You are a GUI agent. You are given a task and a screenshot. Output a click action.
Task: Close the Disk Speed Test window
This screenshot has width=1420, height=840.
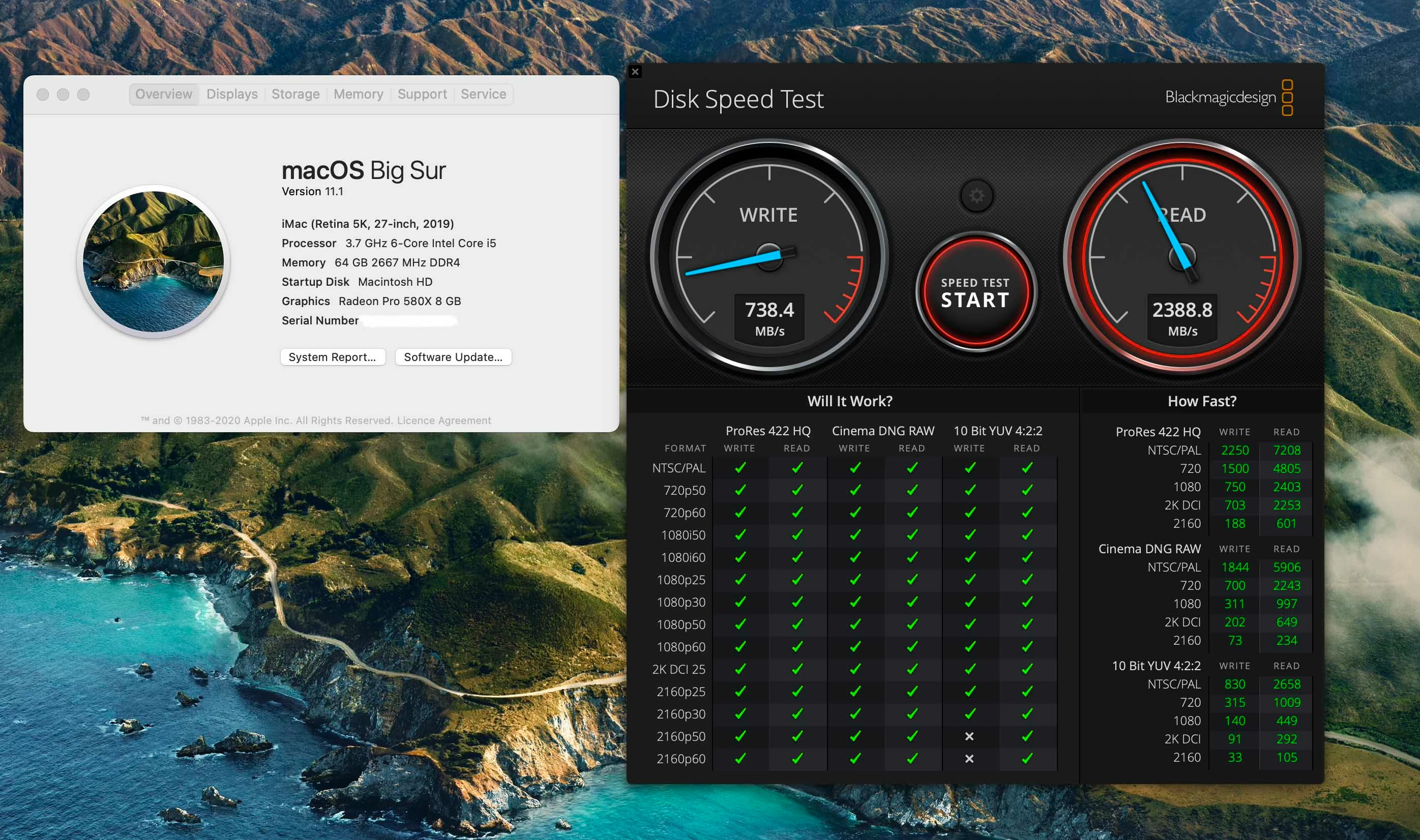635,72
